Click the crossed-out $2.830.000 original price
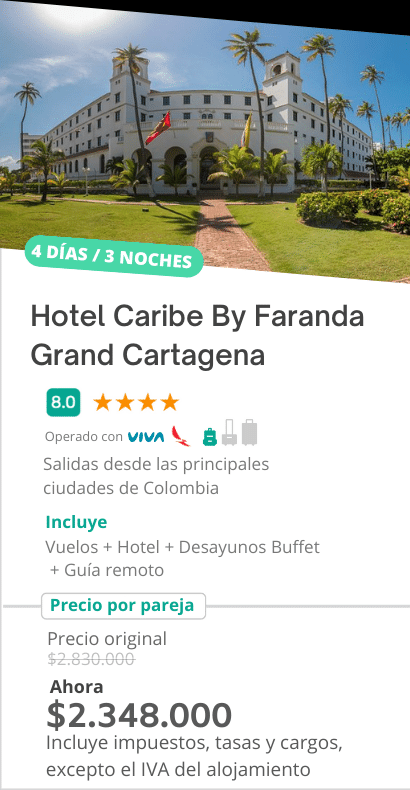This screenshot has height=790, width=410. (91, 659)
